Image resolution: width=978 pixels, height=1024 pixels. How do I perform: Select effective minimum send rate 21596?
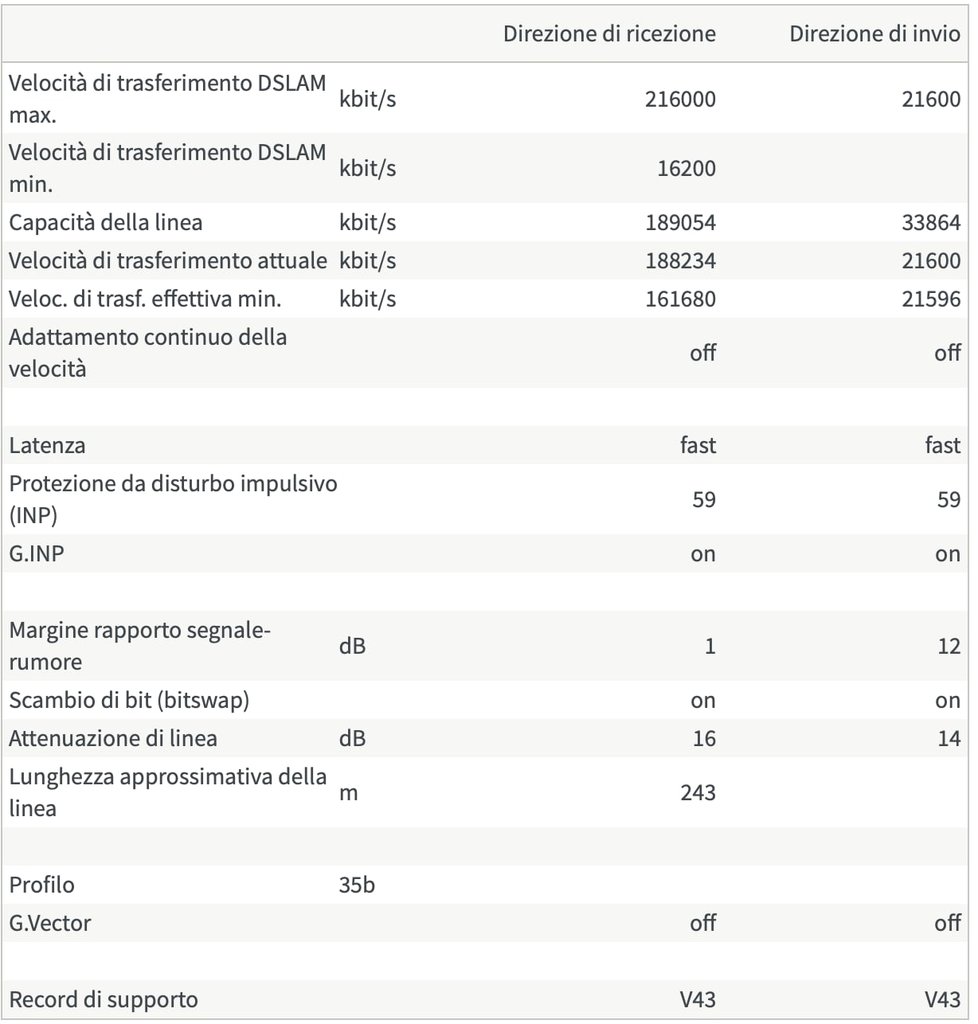tap(931, 298)
